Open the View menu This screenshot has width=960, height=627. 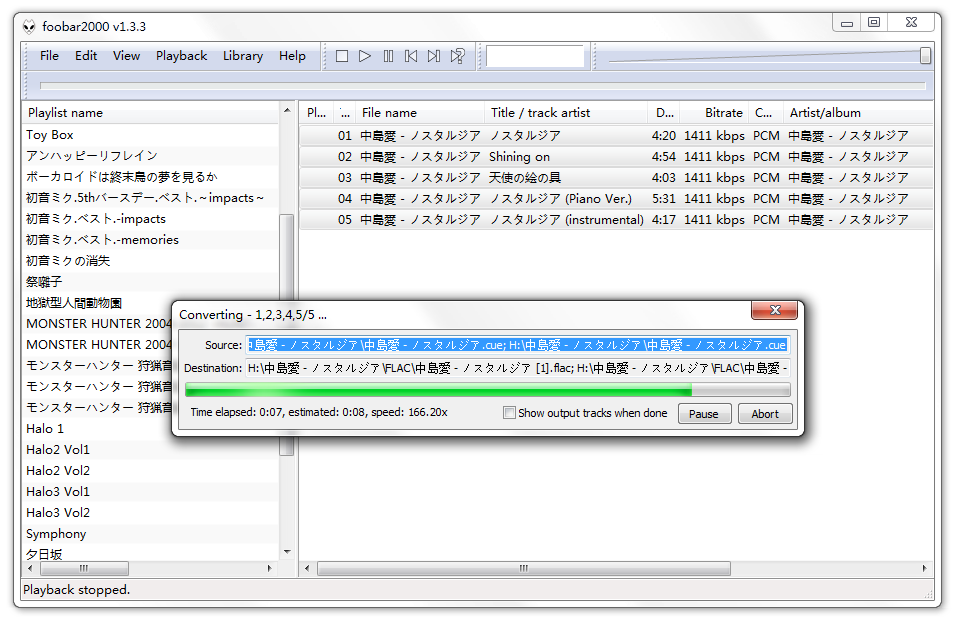tap(126, 56)
